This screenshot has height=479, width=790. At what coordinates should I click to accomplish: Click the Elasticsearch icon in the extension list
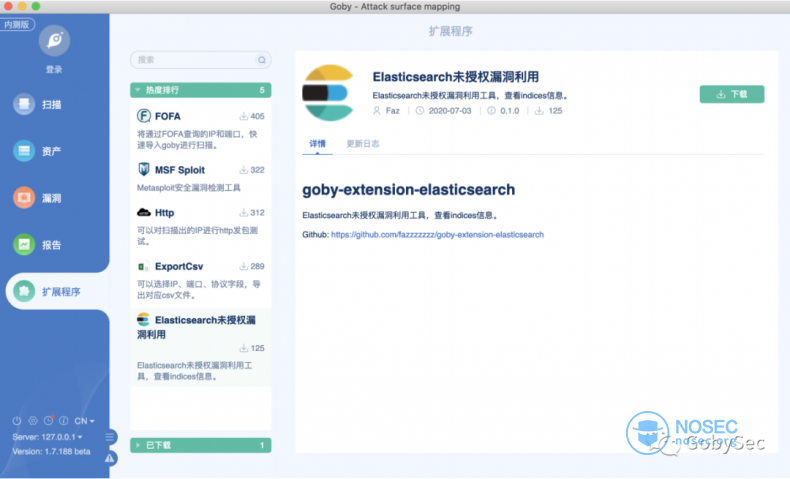[144, 319]
